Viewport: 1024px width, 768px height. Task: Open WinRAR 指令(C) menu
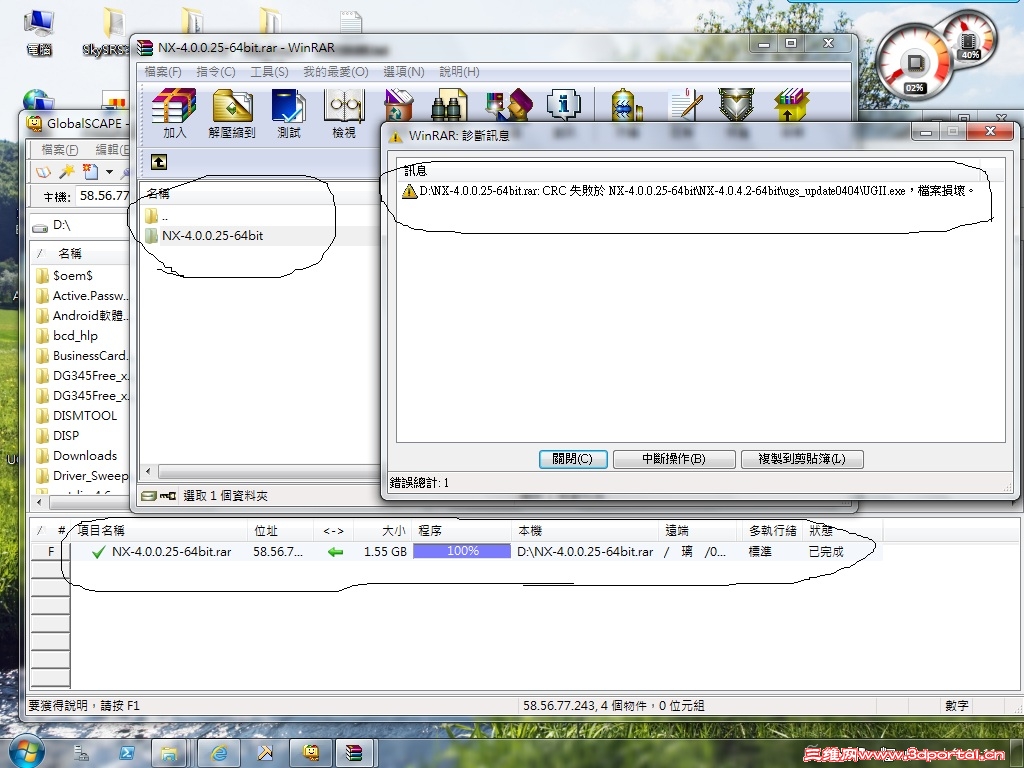click(216, 72)
